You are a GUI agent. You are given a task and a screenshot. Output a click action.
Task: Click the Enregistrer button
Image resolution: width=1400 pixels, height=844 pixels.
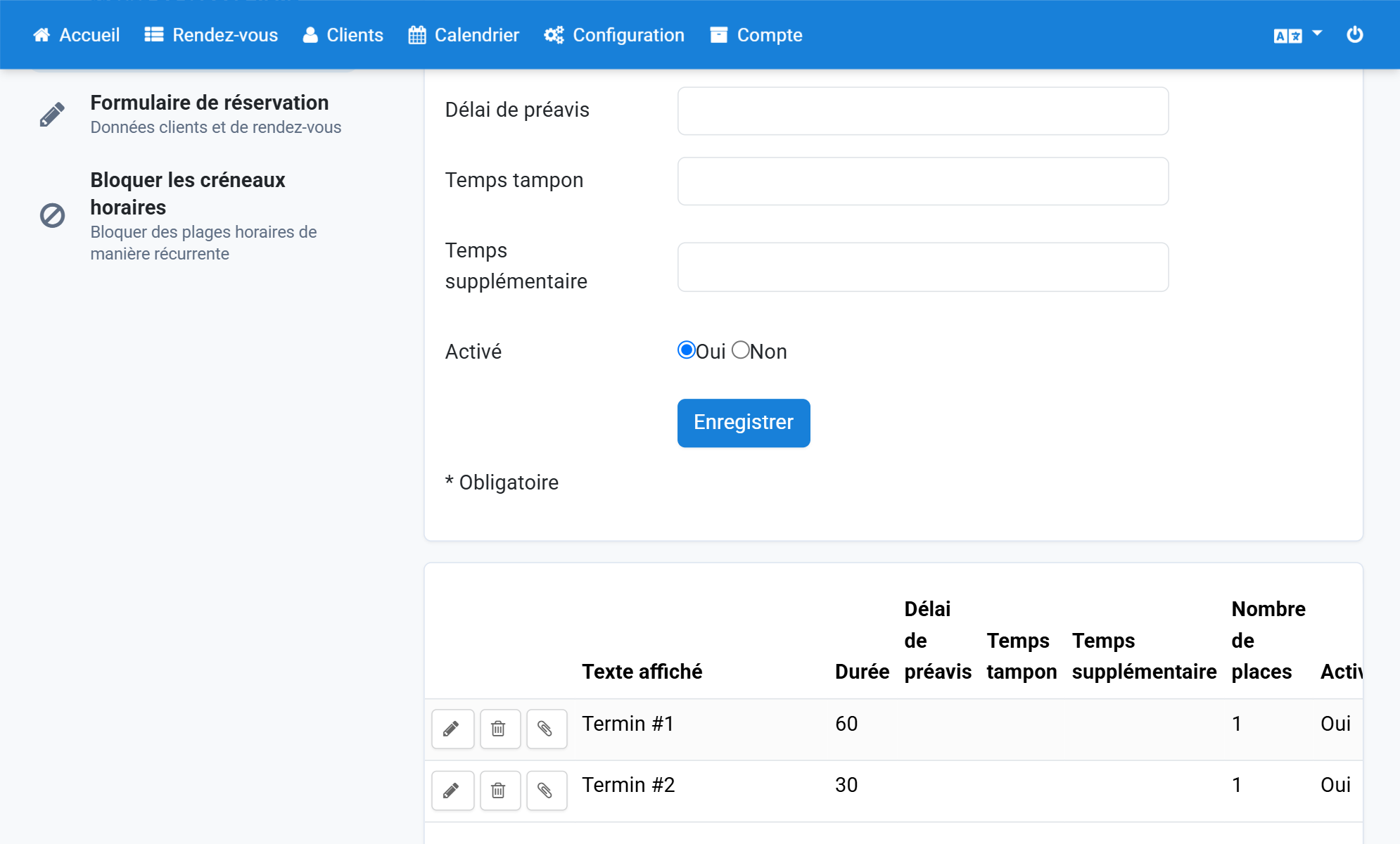744,423
